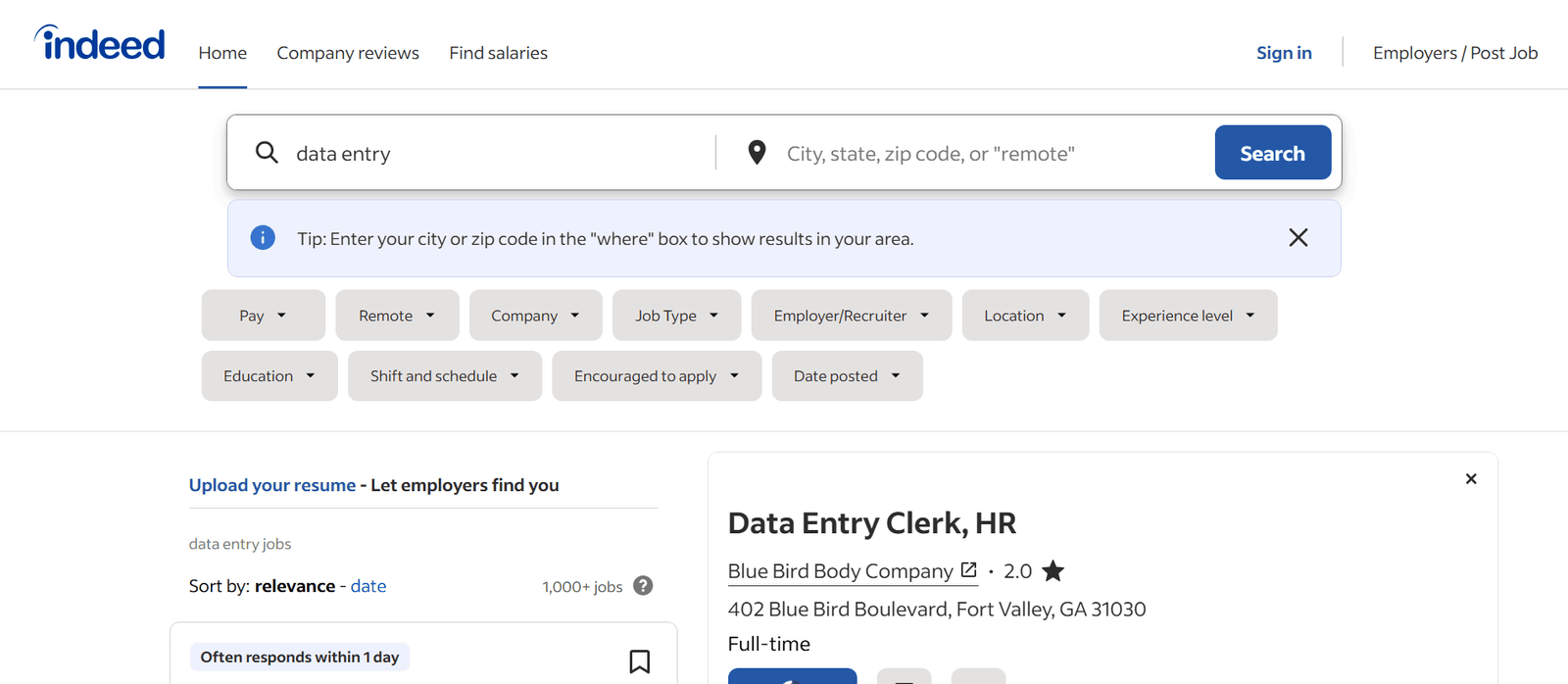Open the Education filter dropdown
1568x684 pixels.
click(269, 376)
